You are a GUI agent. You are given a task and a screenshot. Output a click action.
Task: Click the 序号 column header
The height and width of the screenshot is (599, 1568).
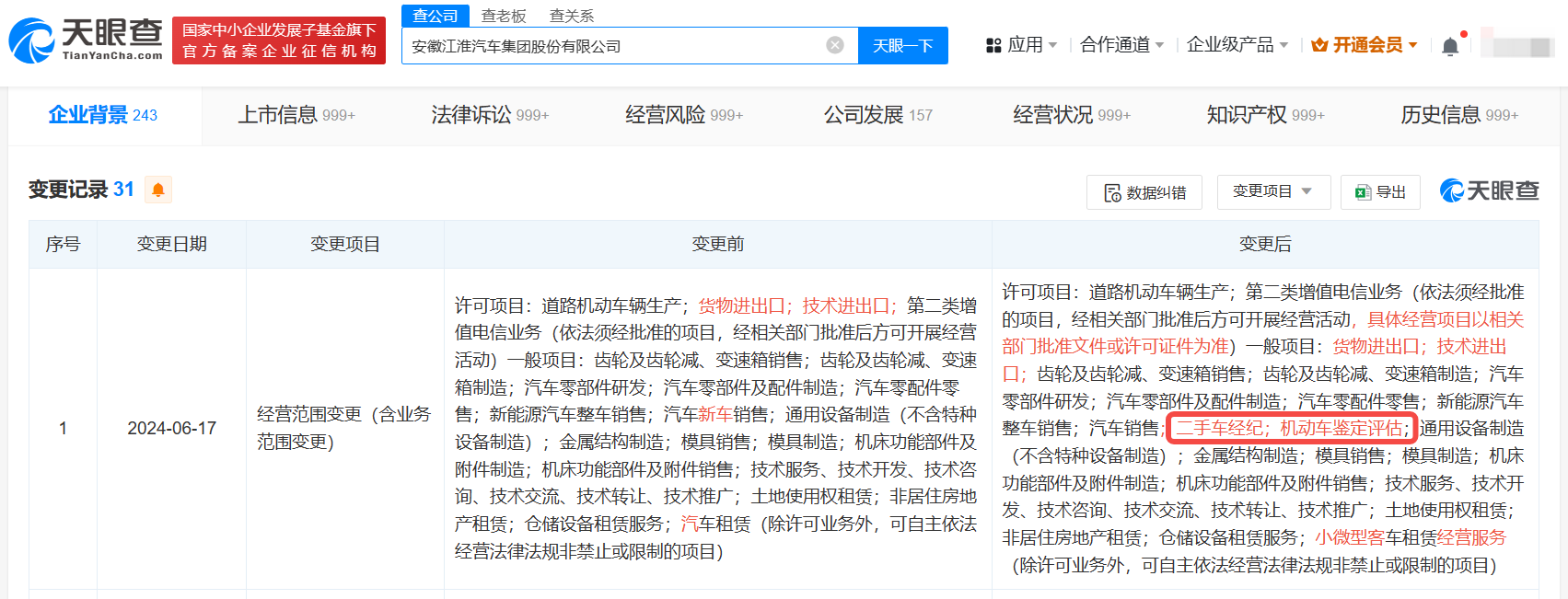(x=63, y=244)
